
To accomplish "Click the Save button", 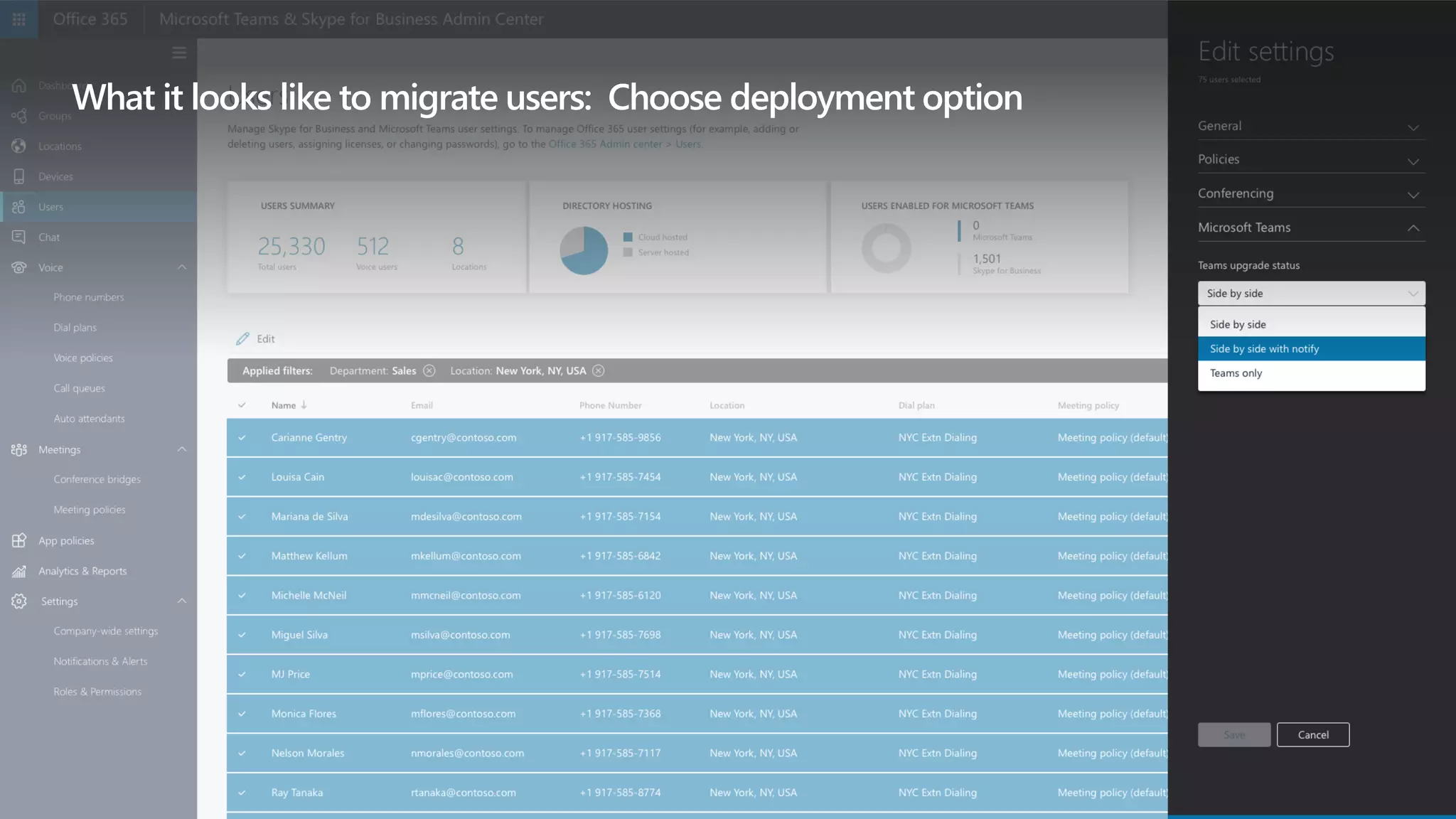I will tap(1234, 735).
